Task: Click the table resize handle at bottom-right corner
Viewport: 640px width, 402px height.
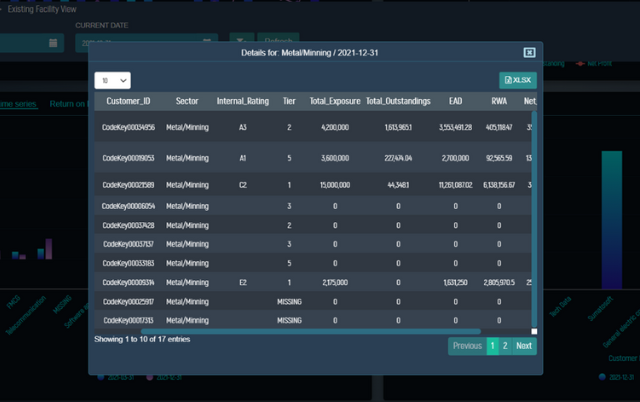Action: point(534,331)
